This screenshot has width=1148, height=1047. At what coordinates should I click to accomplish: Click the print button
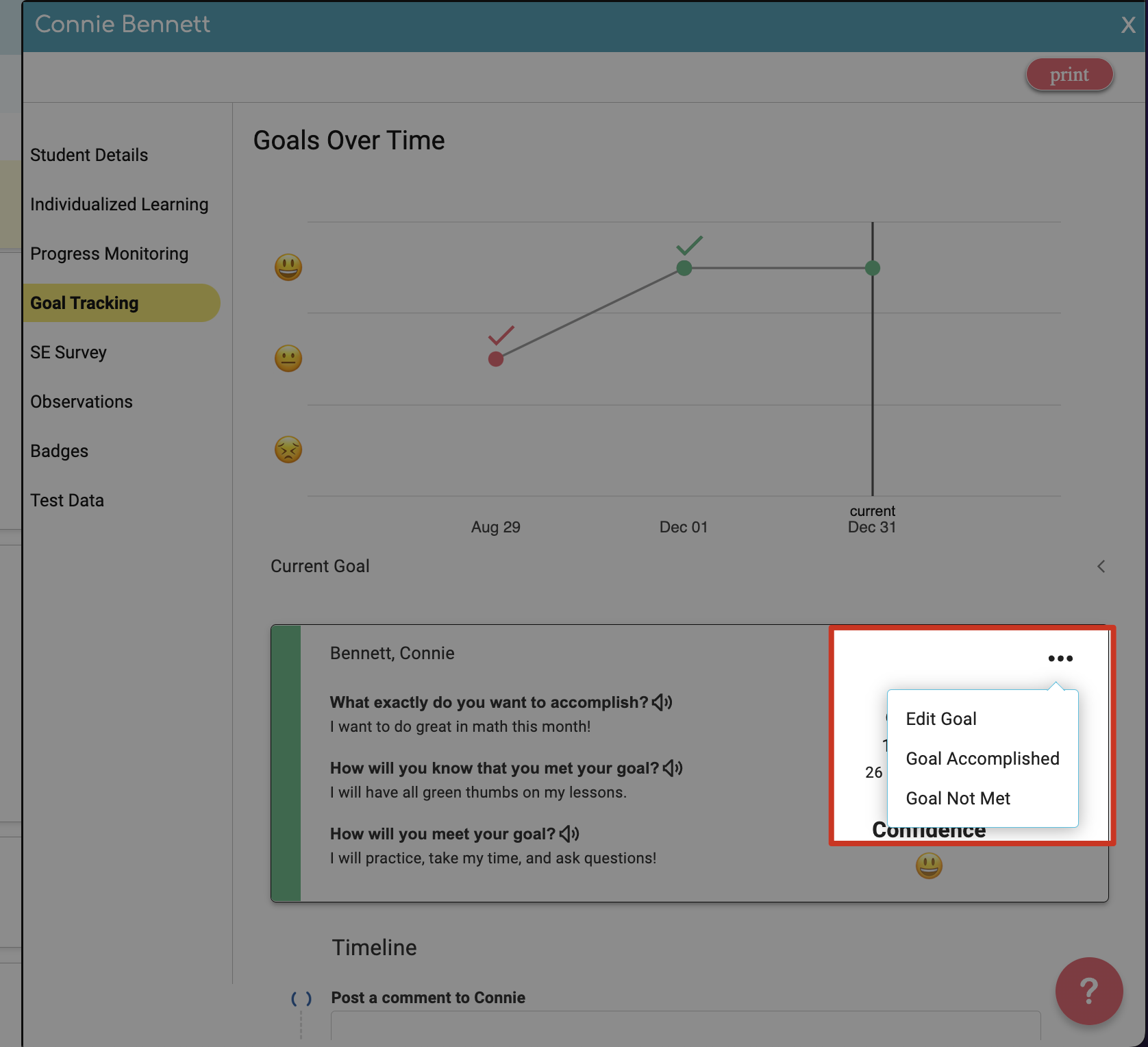1069,74
